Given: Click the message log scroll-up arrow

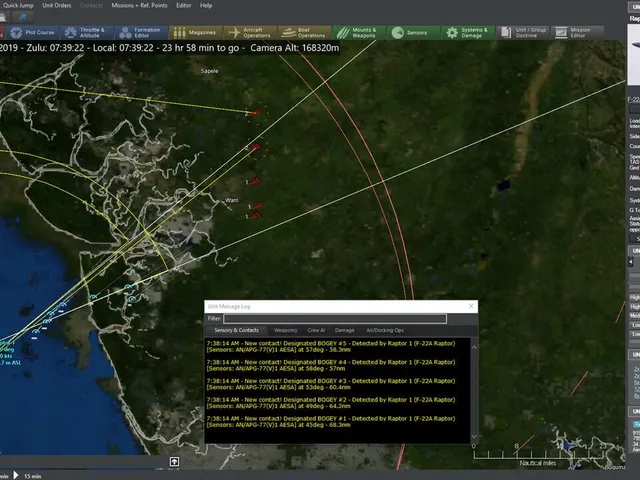Looking at the screenshot, I should 474,347.
